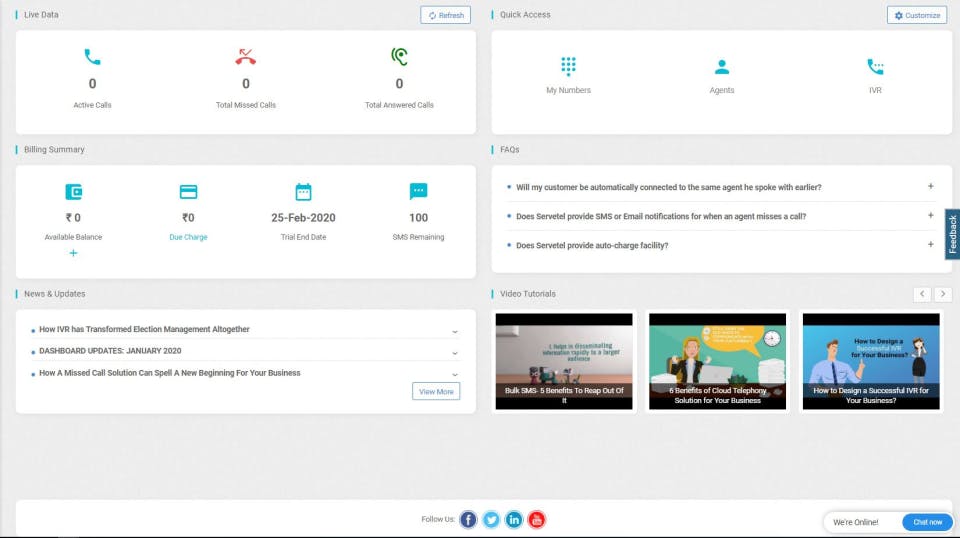Click the Customize button in Quick Access
Screen dimensions: 960x538
[917, 15]
